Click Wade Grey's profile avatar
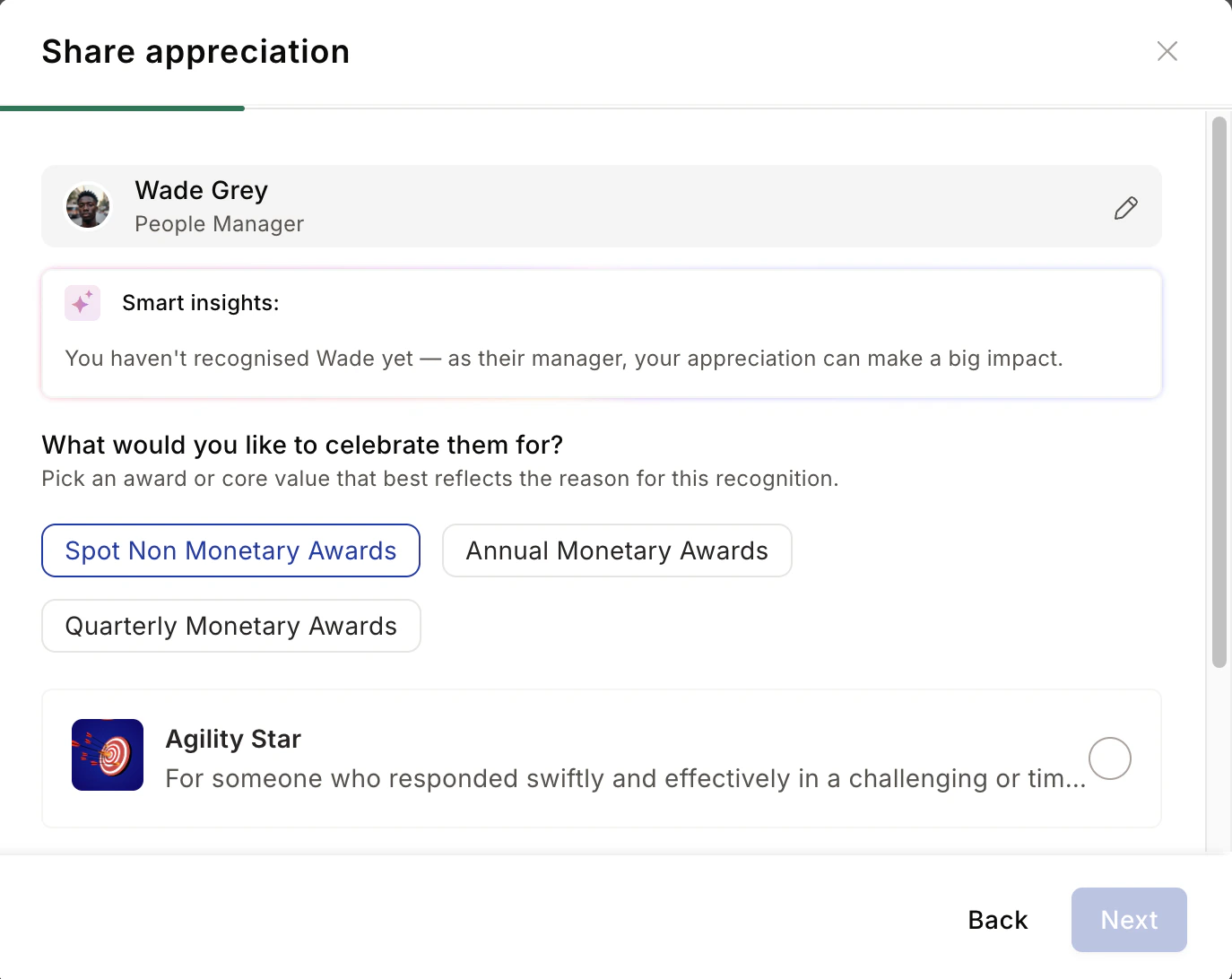1232x979 pixels. [88, 206]
